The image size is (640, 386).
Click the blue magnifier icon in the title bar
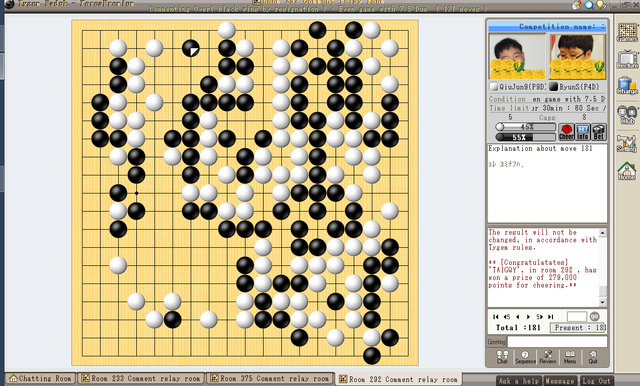point(589,5)
